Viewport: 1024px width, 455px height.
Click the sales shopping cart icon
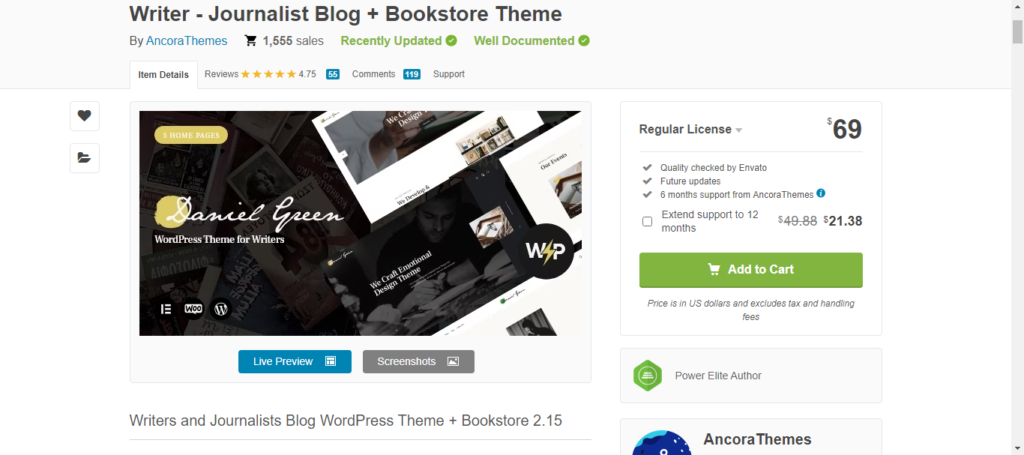250,41
